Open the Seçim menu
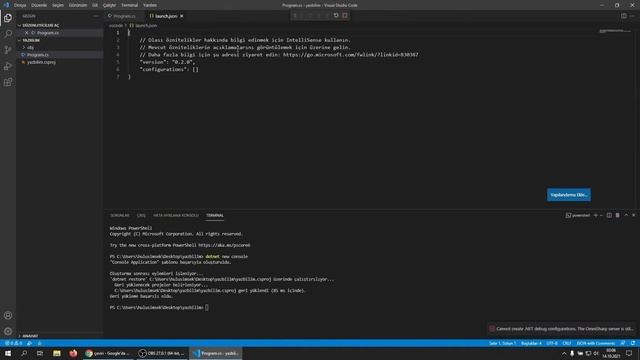Image resolution: width=640 pixels, height=360 pixels. tap(58, 5)
